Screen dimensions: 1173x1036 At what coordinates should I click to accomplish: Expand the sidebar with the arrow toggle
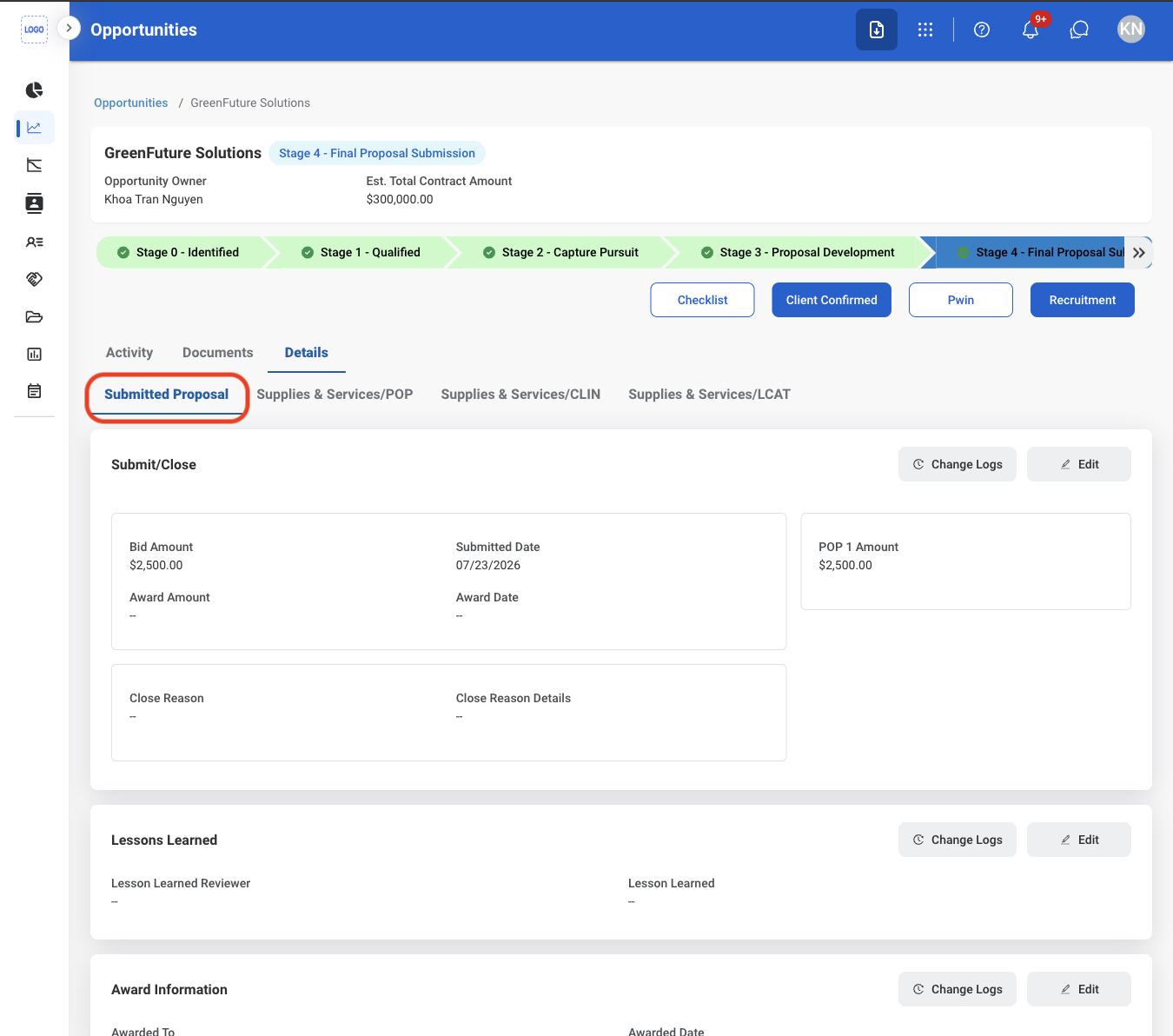69,28
